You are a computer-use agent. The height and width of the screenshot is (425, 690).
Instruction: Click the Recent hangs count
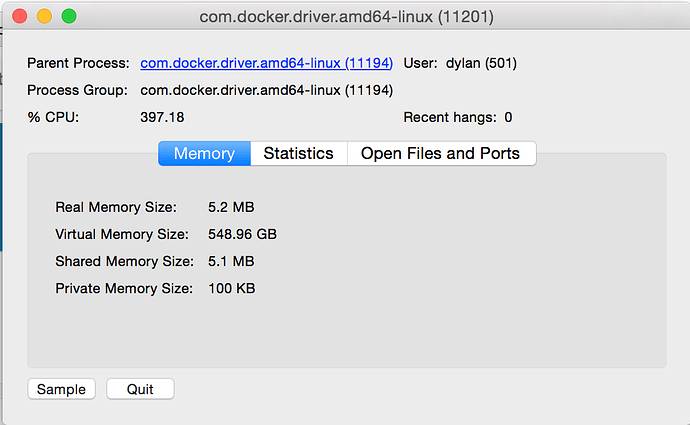pyautogui.click(x=508, y=117)
